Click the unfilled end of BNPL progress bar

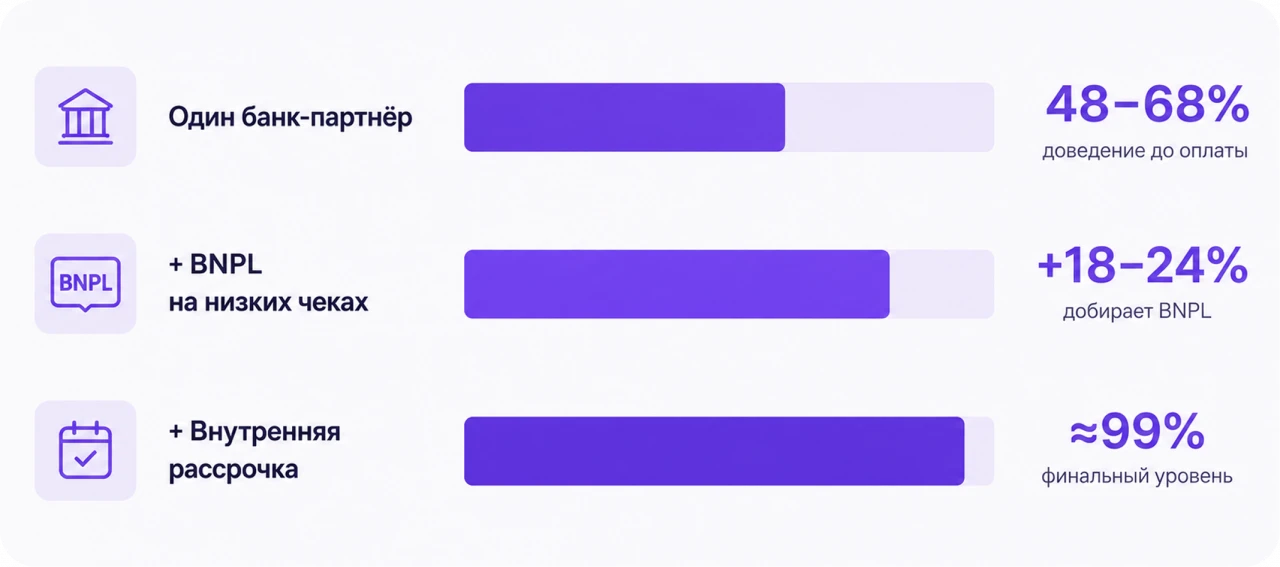(942, 284)
